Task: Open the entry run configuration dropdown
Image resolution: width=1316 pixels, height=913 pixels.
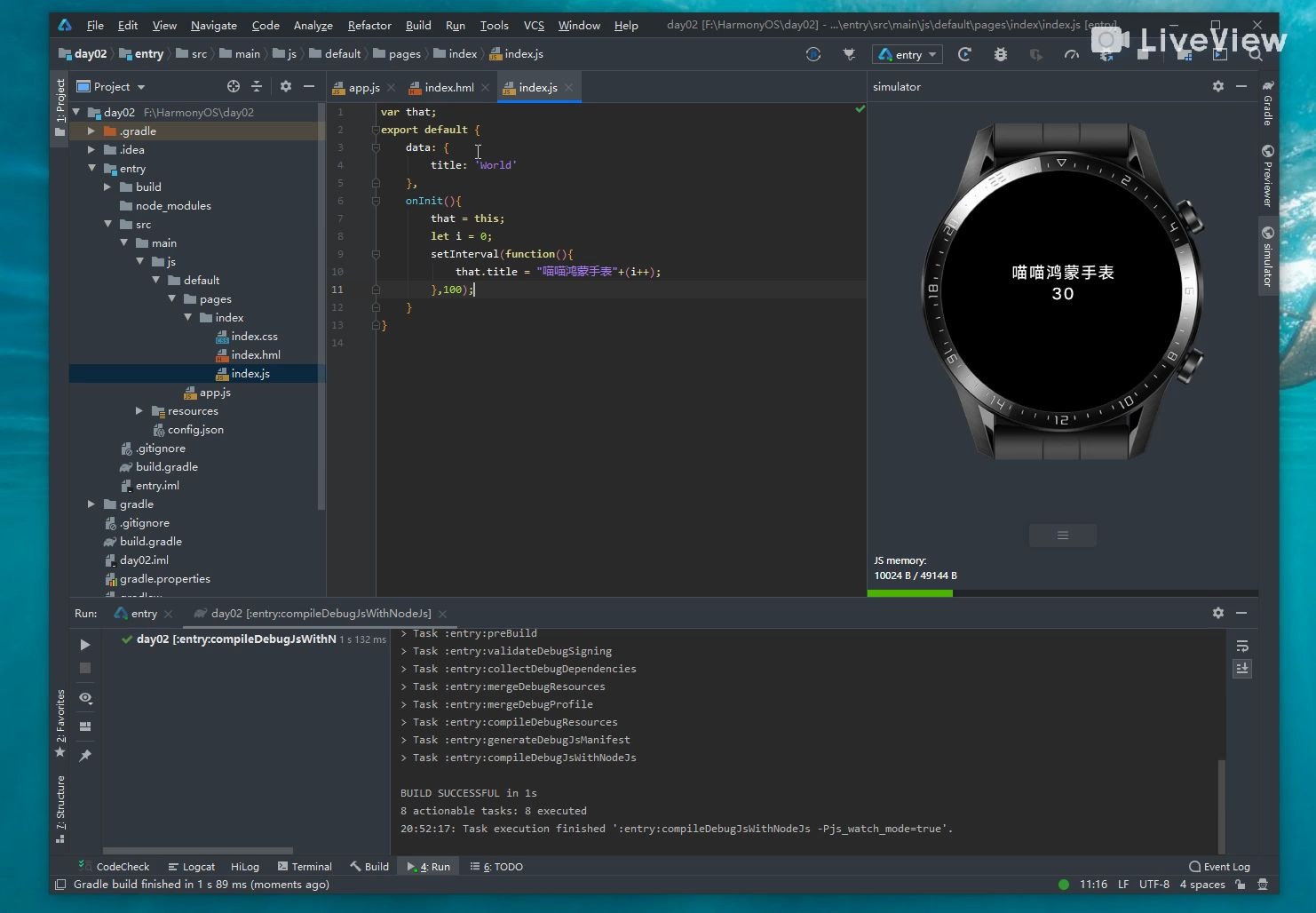Action: (x=908, y=54)
